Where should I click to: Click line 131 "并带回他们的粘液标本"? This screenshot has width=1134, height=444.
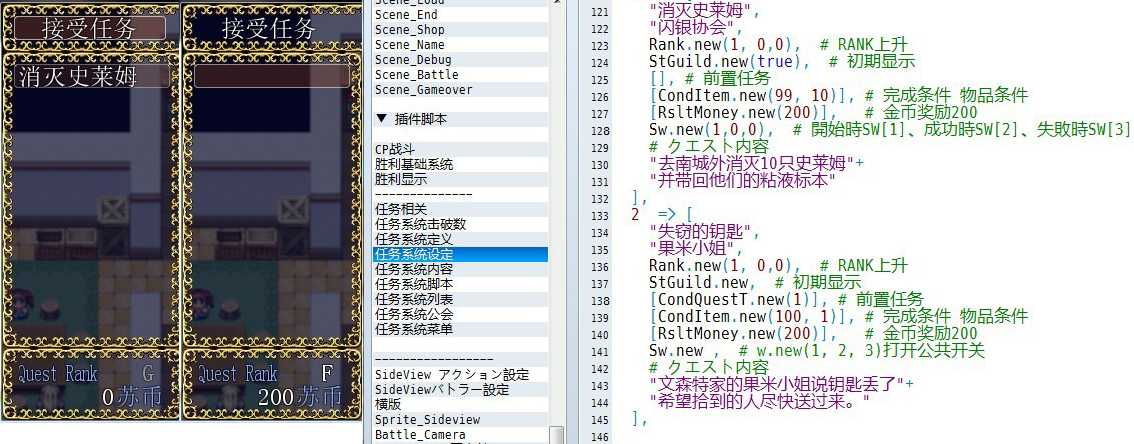coord(743,180)
